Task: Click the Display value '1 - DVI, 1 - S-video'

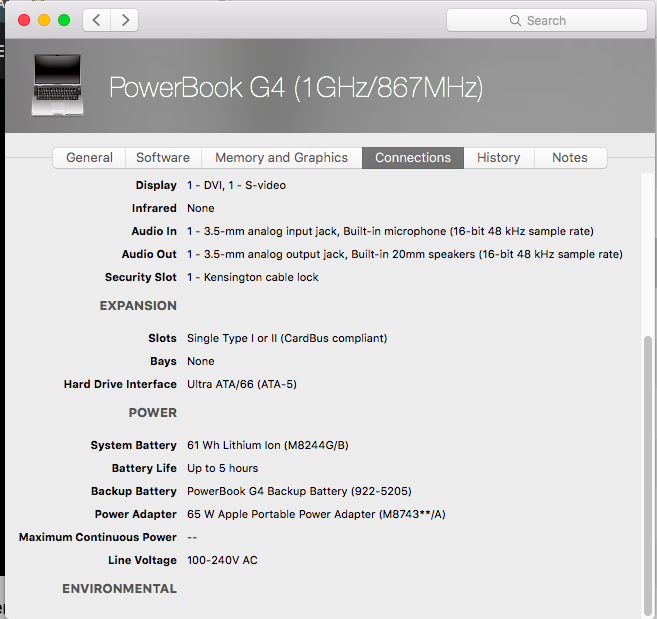Action: tap(236, 185)
